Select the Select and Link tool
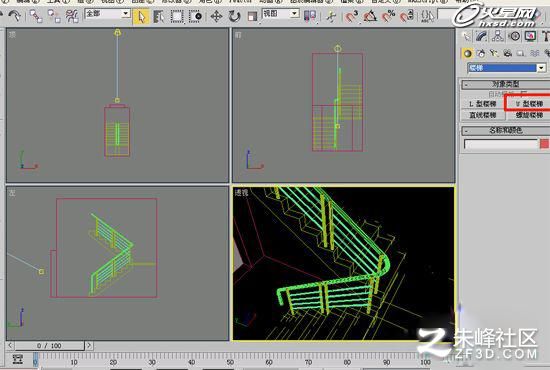This screenshot has height=370, width=550. click(x=36, y=16)
